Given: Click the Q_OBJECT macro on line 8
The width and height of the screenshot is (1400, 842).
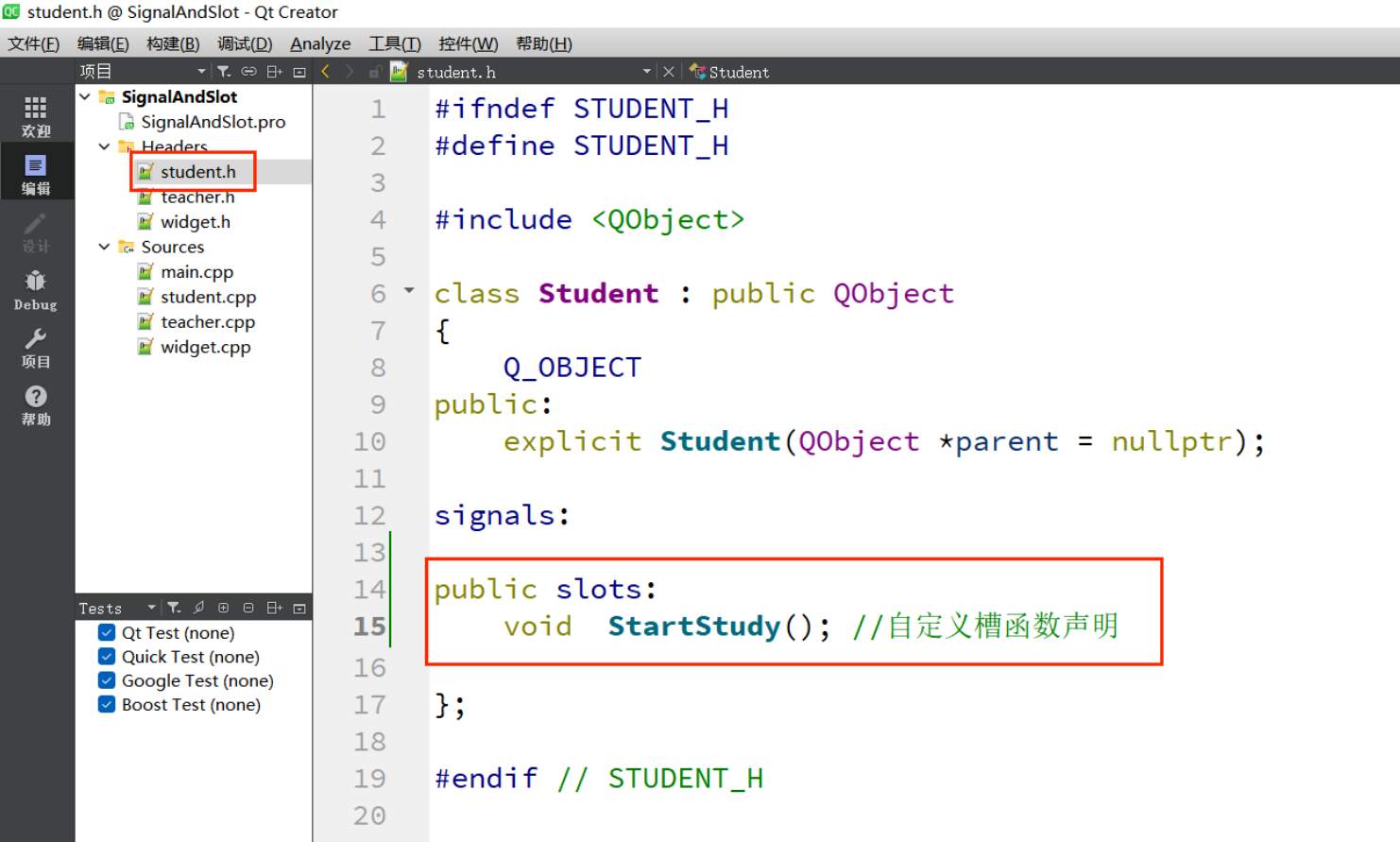Looking at the screenshot, I should (x=572, y=368).
